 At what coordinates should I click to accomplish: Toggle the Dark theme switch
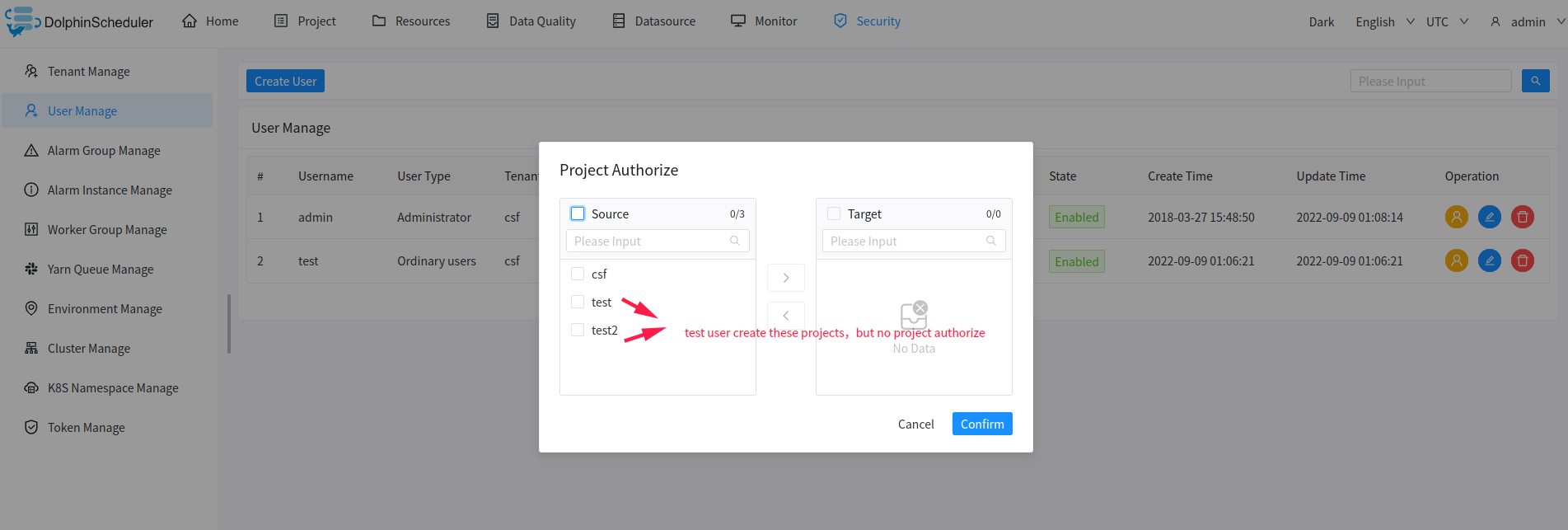tap(1322, 21)
